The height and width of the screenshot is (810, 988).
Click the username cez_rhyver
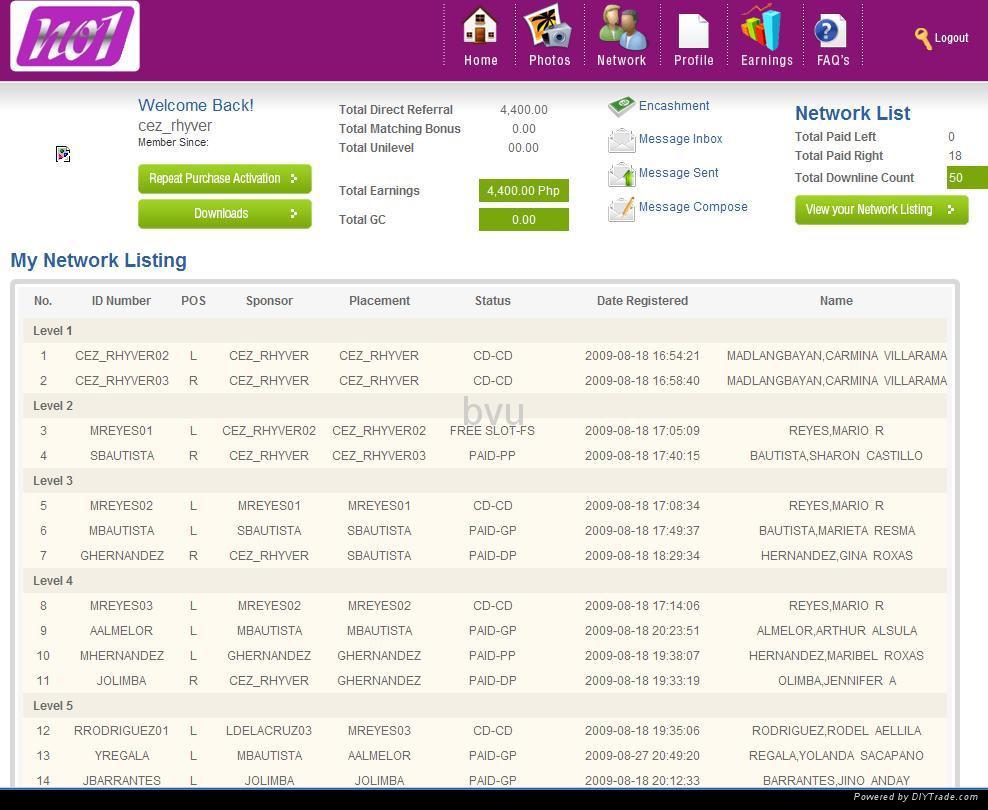[175, 125]
